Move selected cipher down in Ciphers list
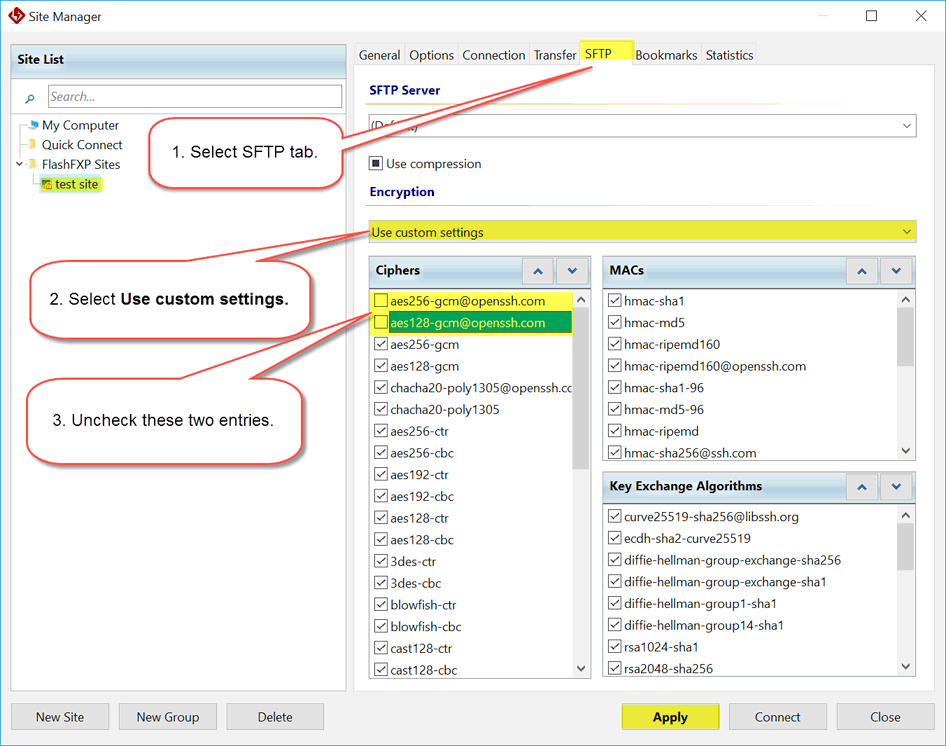This screenshot has height=746, width=946. (572, 271)
